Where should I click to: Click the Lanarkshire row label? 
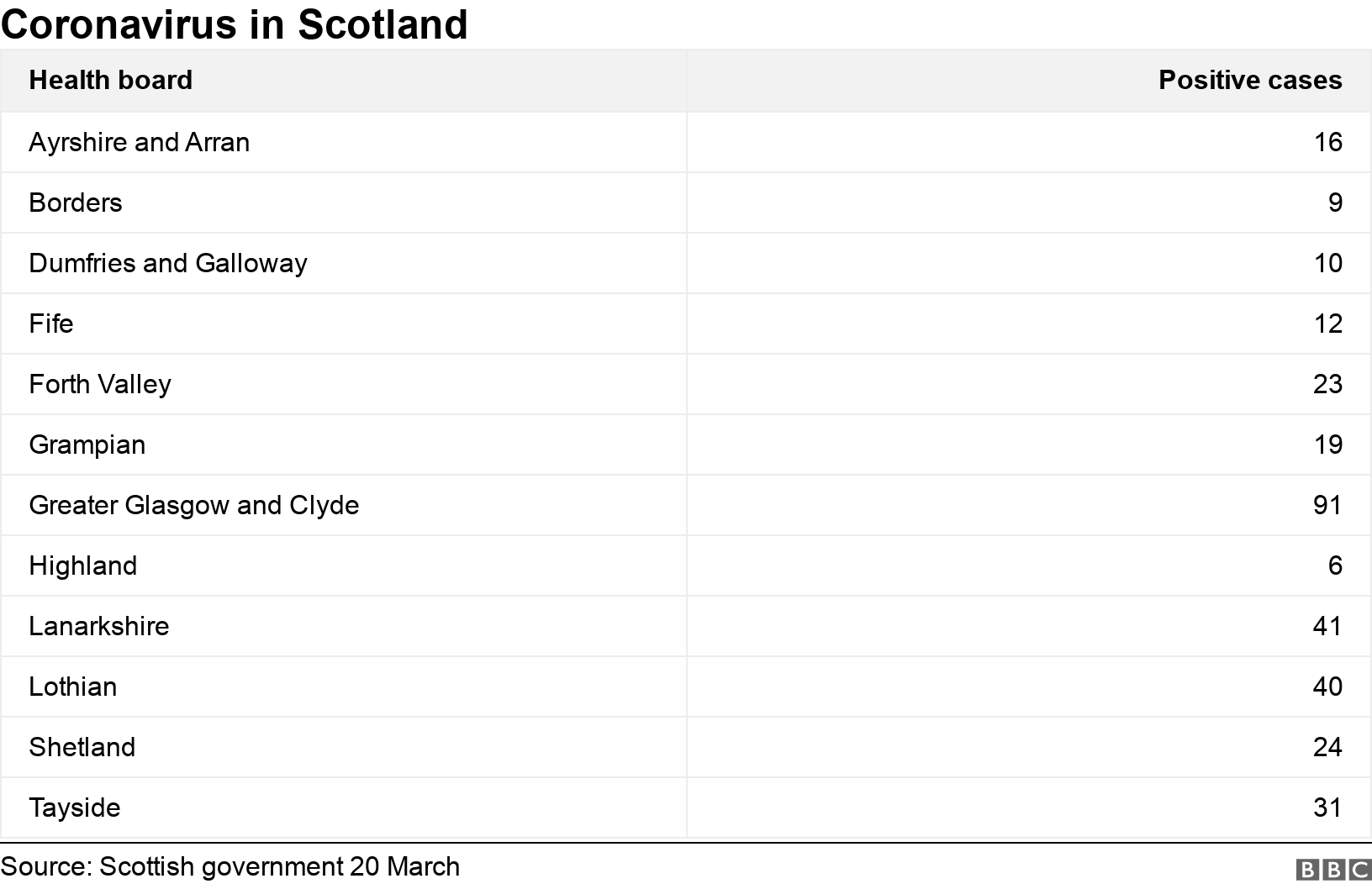click(x=99, y=626)
